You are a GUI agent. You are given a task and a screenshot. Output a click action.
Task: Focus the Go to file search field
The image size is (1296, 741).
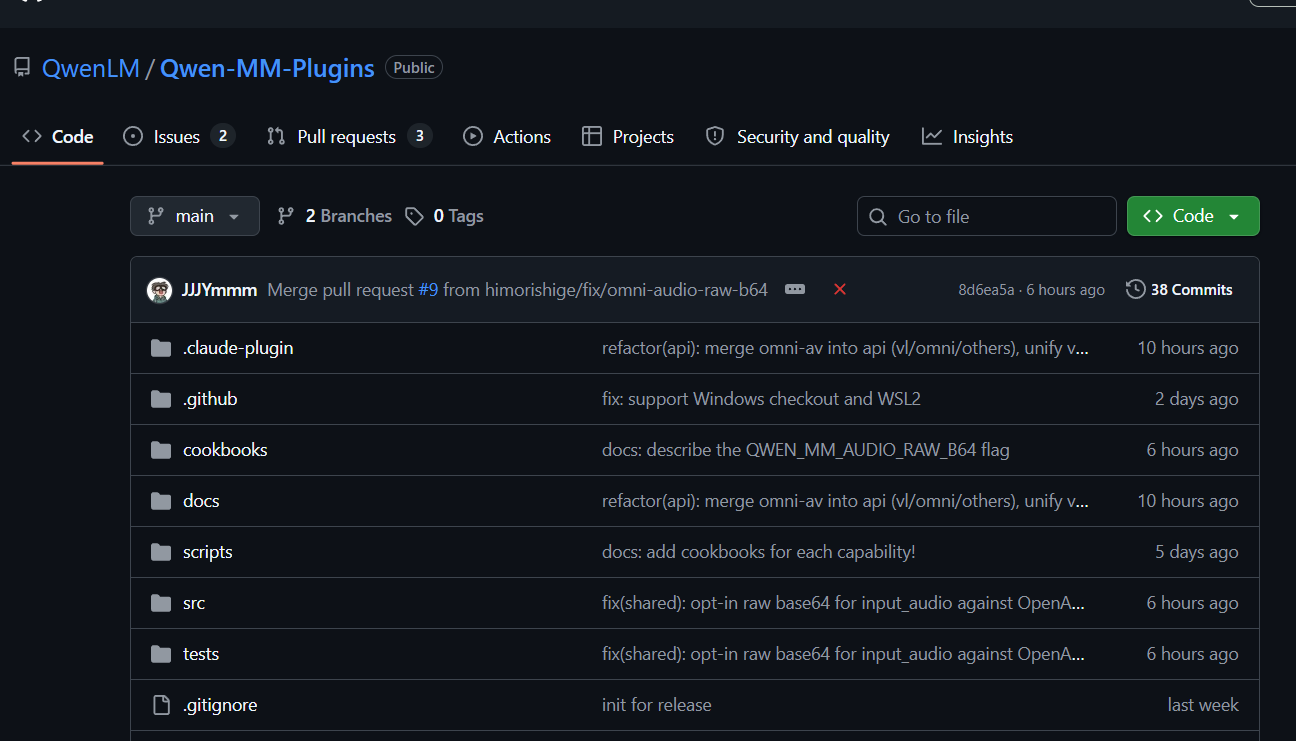click(x=987, y=216)
